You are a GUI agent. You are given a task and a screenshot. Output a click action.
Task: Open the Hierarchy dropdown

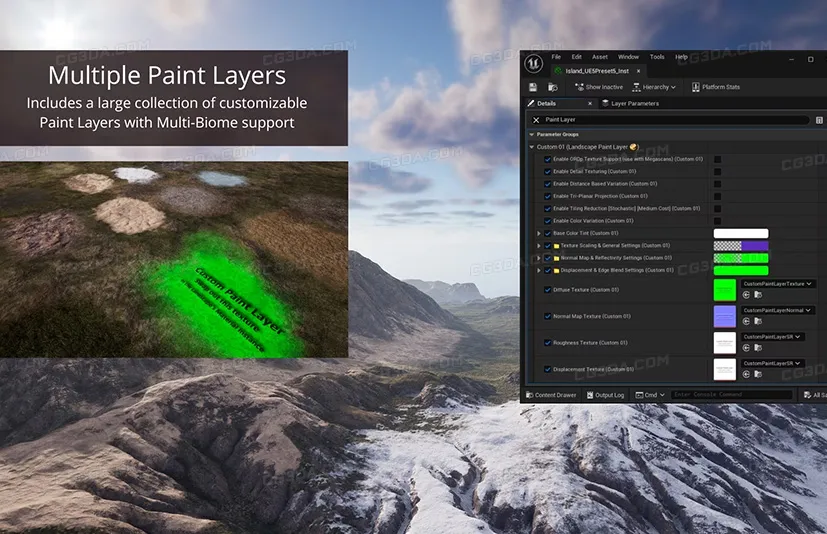pyautogui.click(x=654, y=87)
